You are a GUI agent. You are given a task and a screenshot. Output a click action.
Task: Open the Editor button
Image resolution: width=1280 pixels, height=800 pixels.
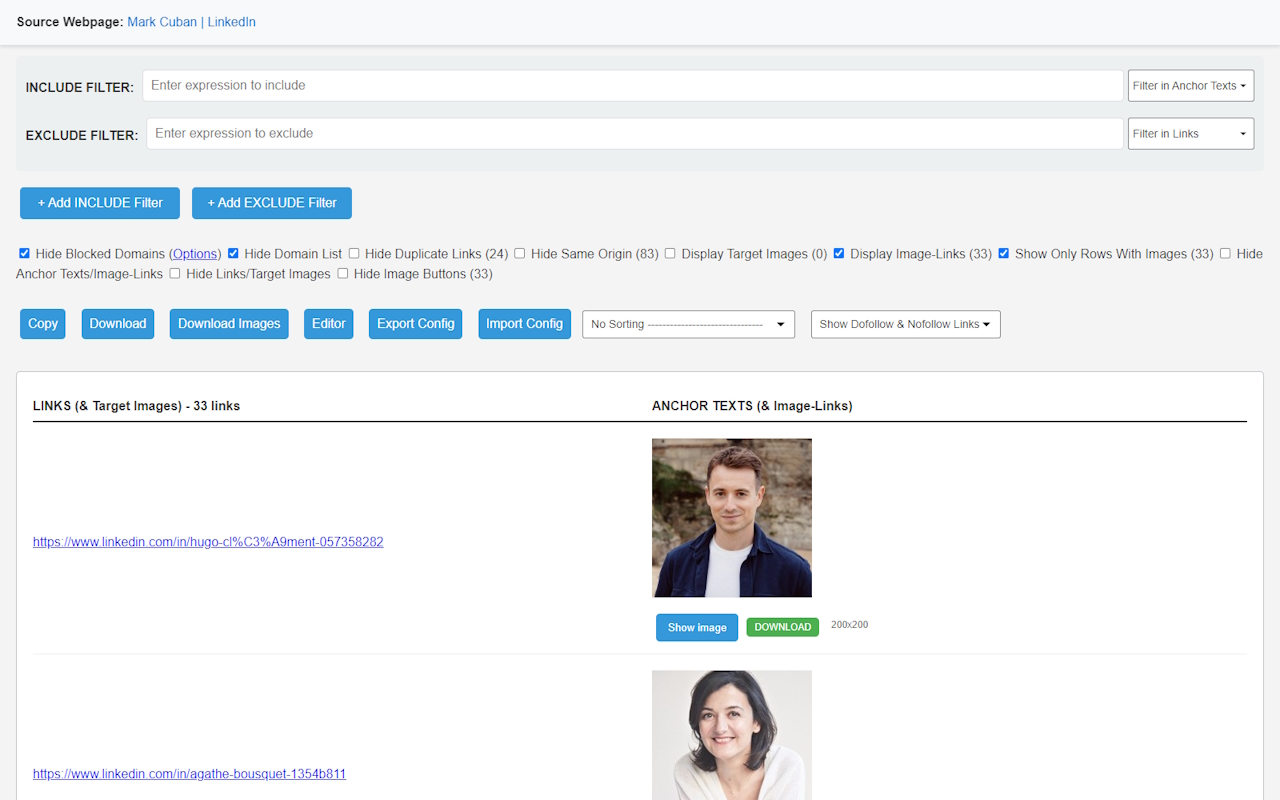pyautogui.click(x=329, y=324)
